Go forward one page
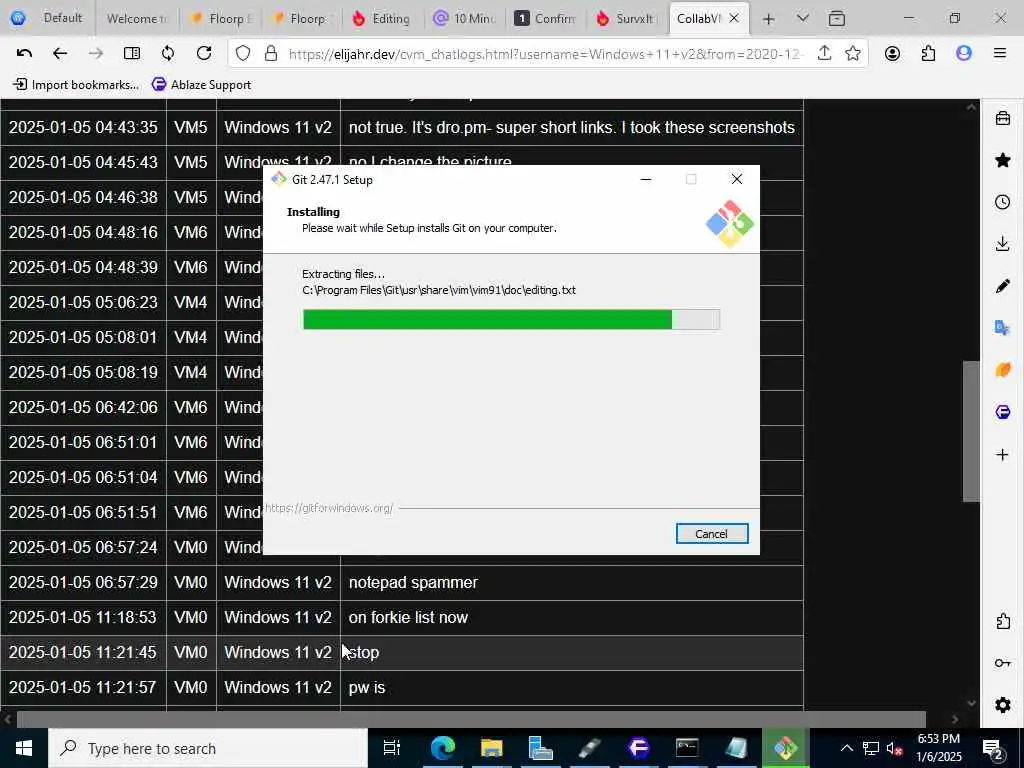The height and width of the screenshot is (768, 1024). tap(96, 54)
